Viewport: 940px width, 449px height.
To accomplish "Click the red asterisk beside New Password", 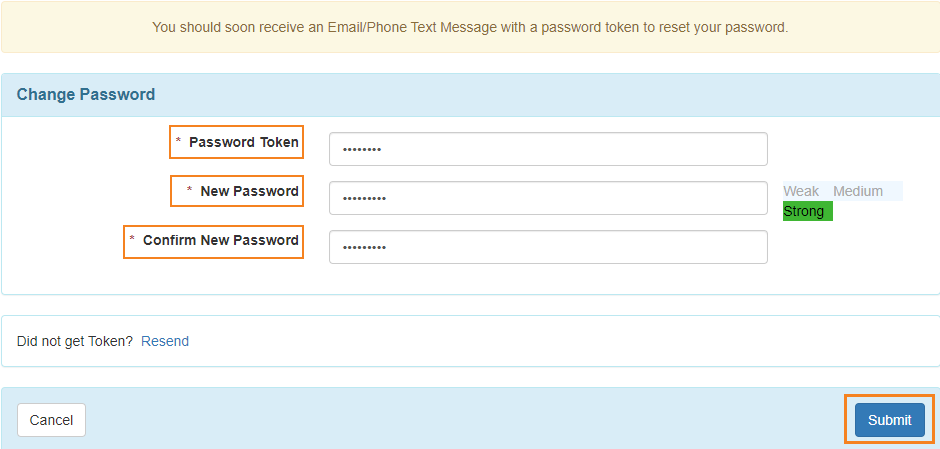I will (x=189, y=189).
